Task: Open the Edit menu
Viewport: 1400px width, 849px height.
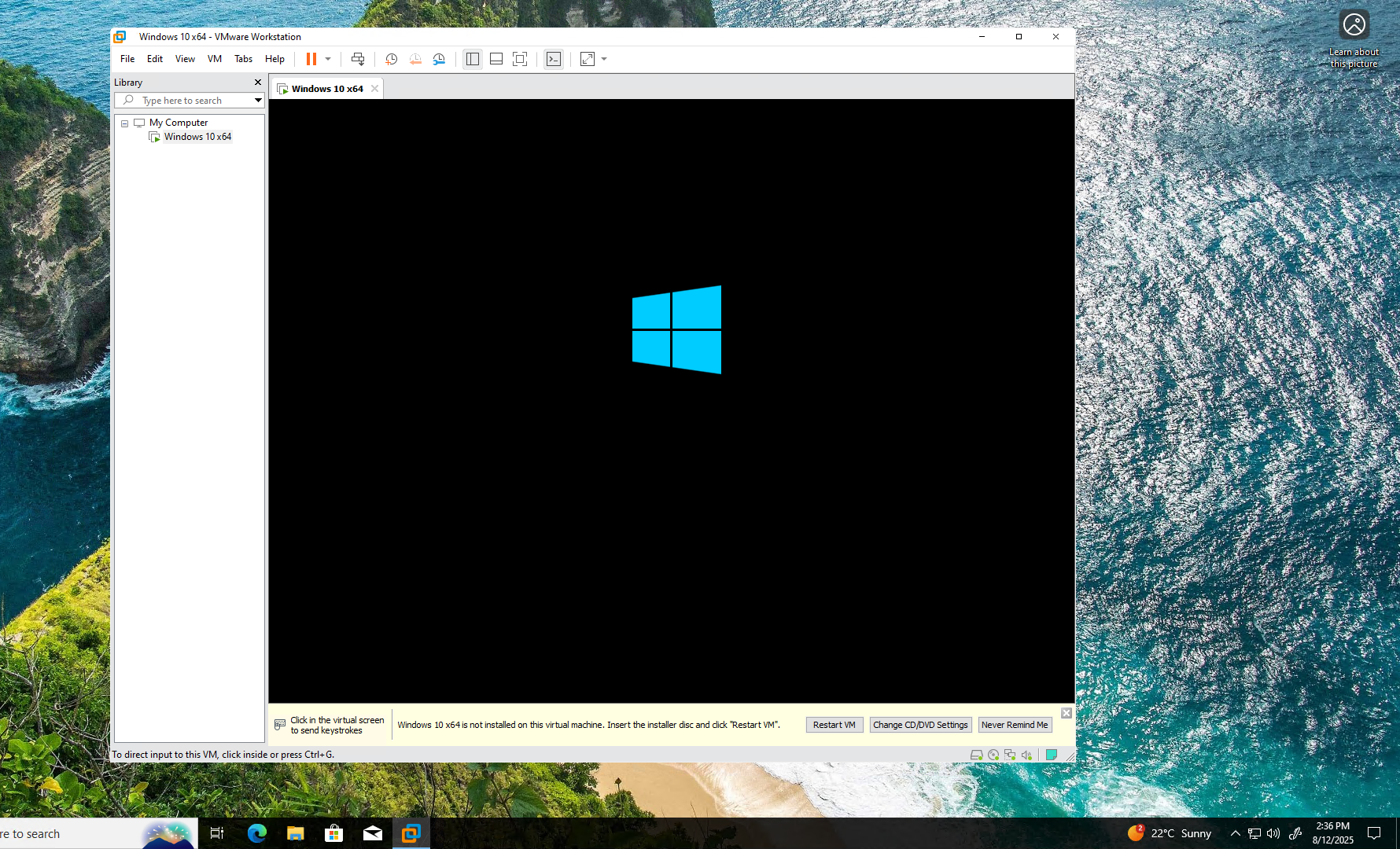Action: (x=155, y=59)
